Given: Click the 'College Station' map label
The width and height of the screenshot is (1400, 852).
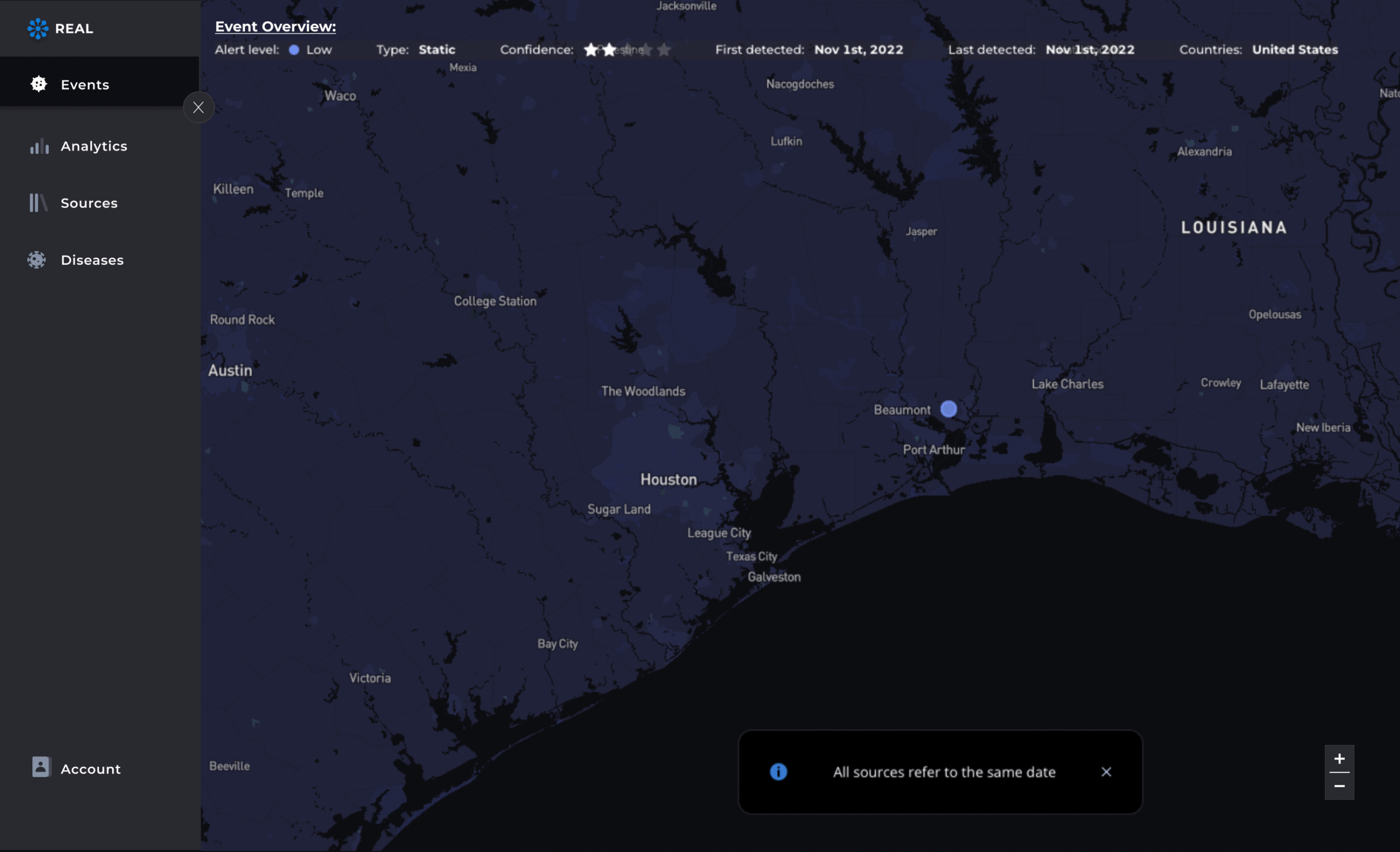Looking at the screenshot, I should click(x=495, y=301).
